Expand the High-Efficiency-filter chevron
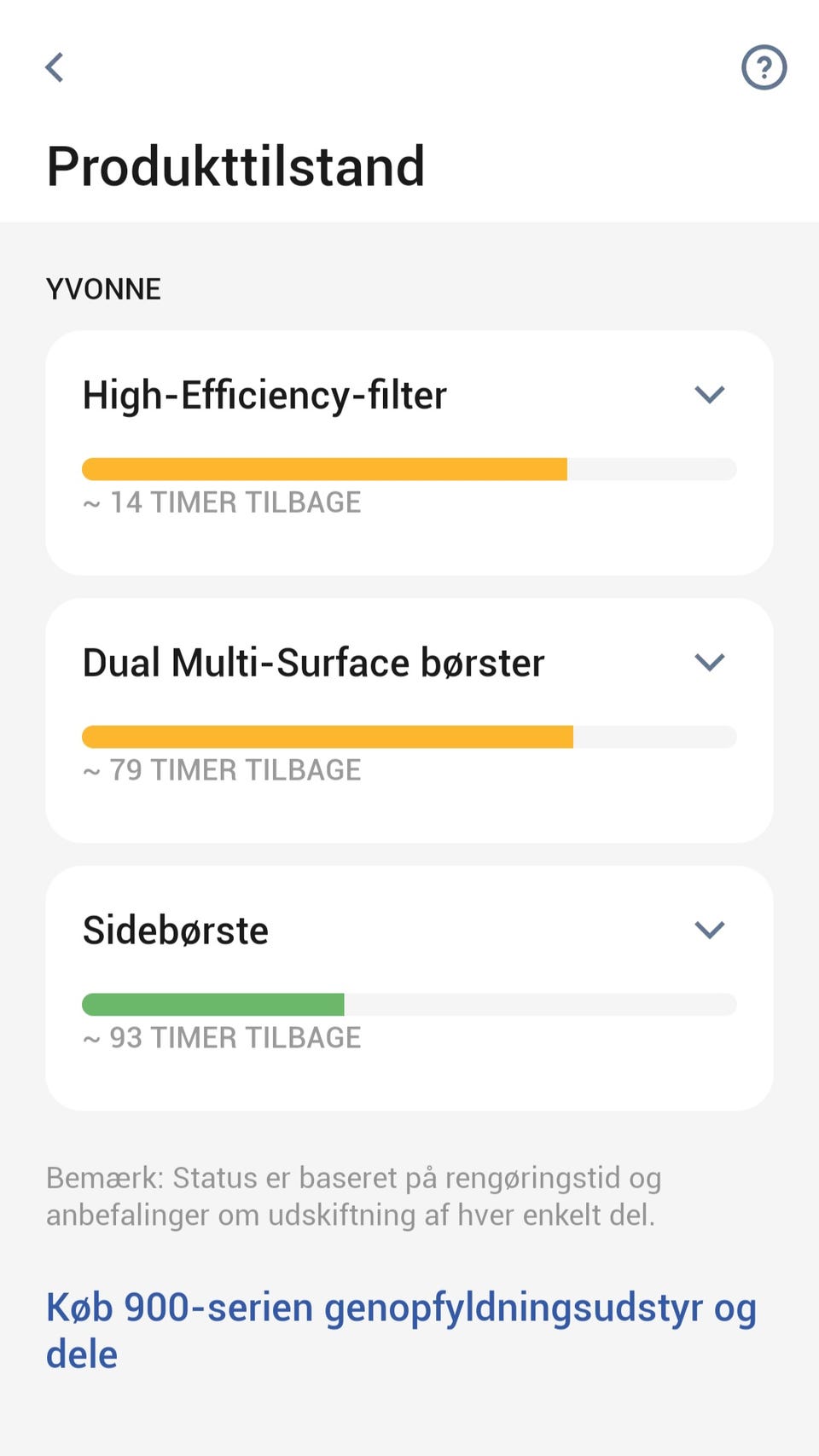This screenshot has height=1456, width=819. point(709,395)
